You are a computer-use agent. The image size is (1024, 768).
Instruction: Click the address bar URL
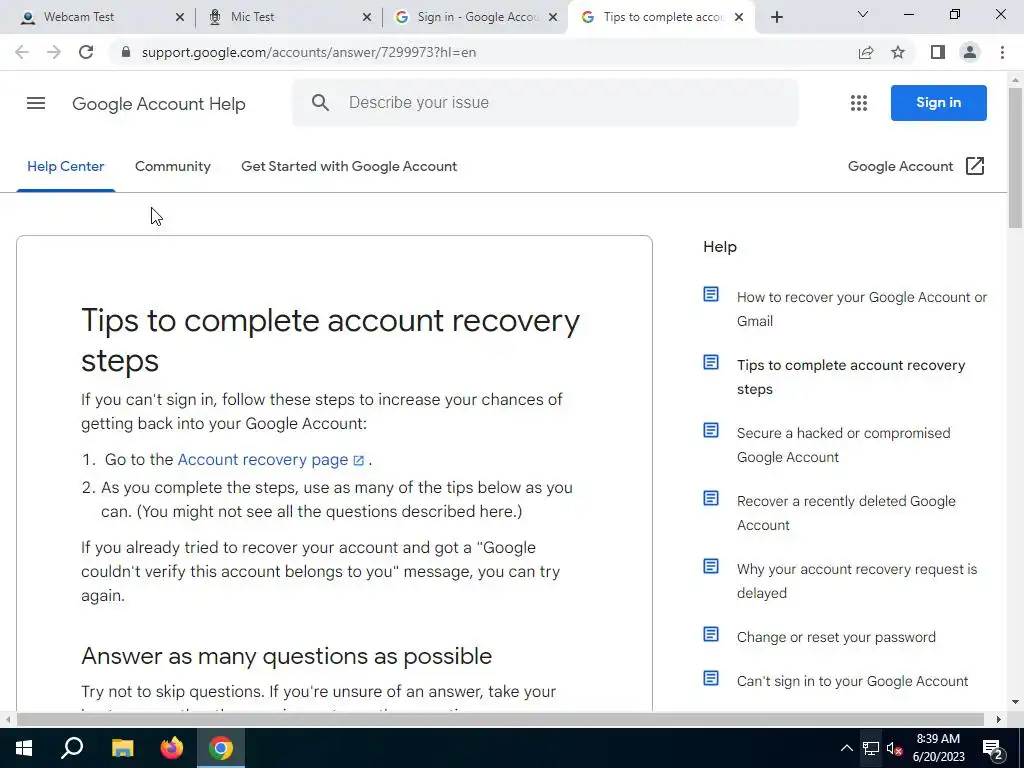pos(308,52)
